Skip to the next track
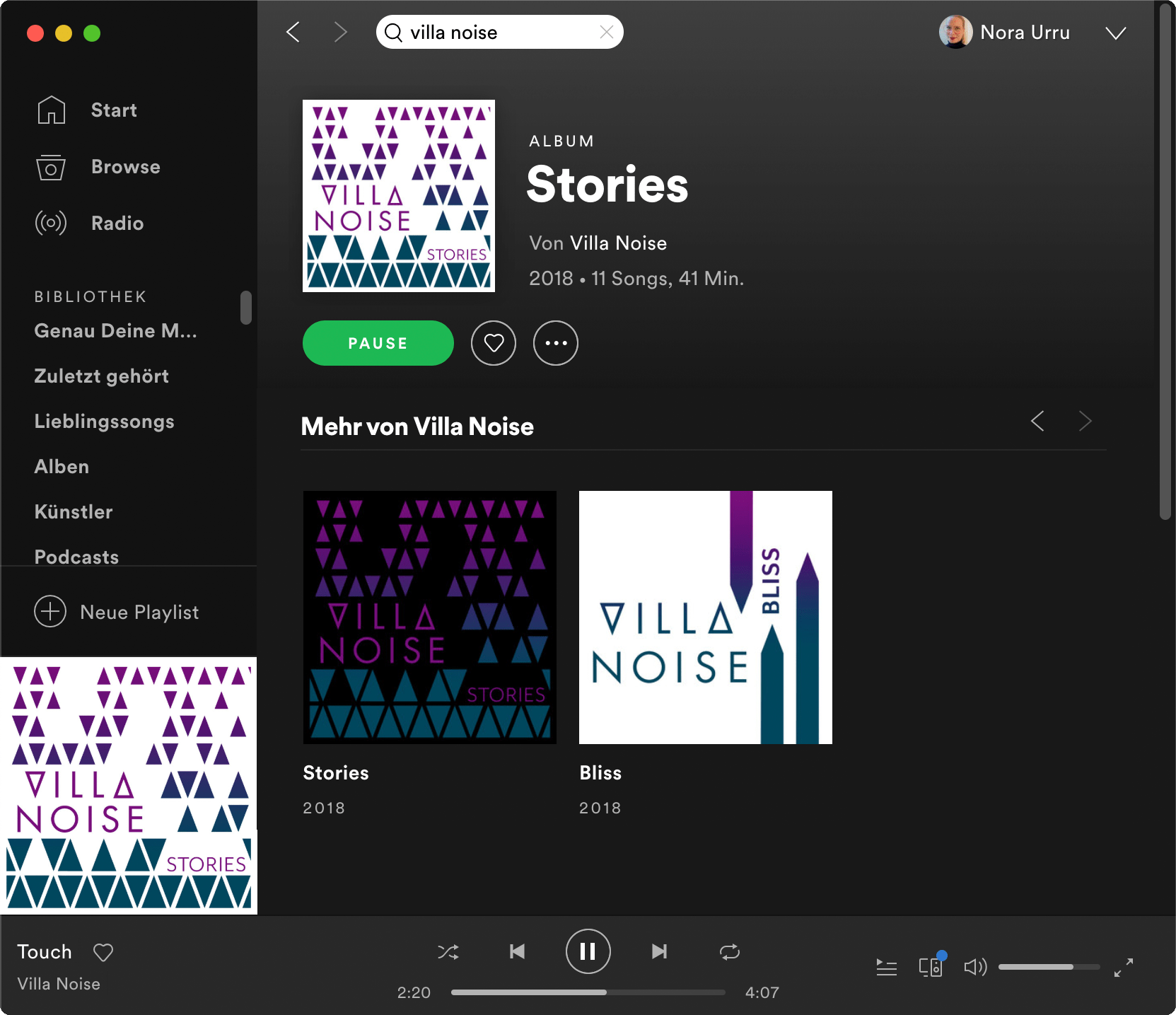The width and height of the screenshot is (1176, 1015). (x=659, y=951)
